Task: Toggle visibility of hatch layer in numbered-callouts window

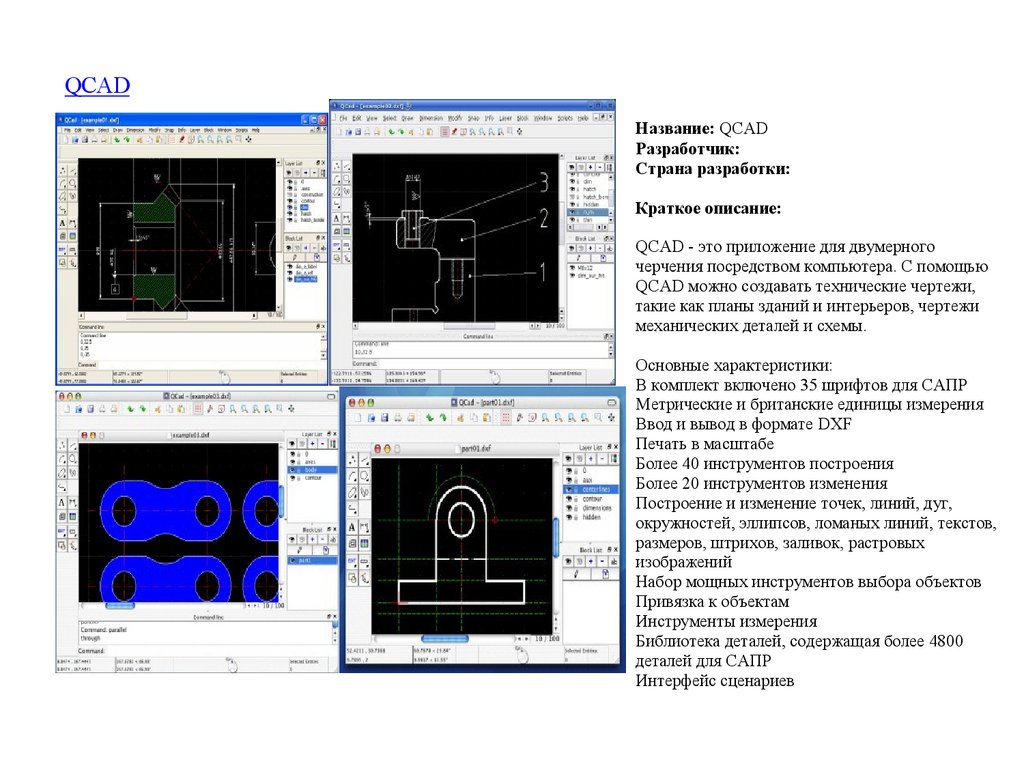Action: [572, 189]
